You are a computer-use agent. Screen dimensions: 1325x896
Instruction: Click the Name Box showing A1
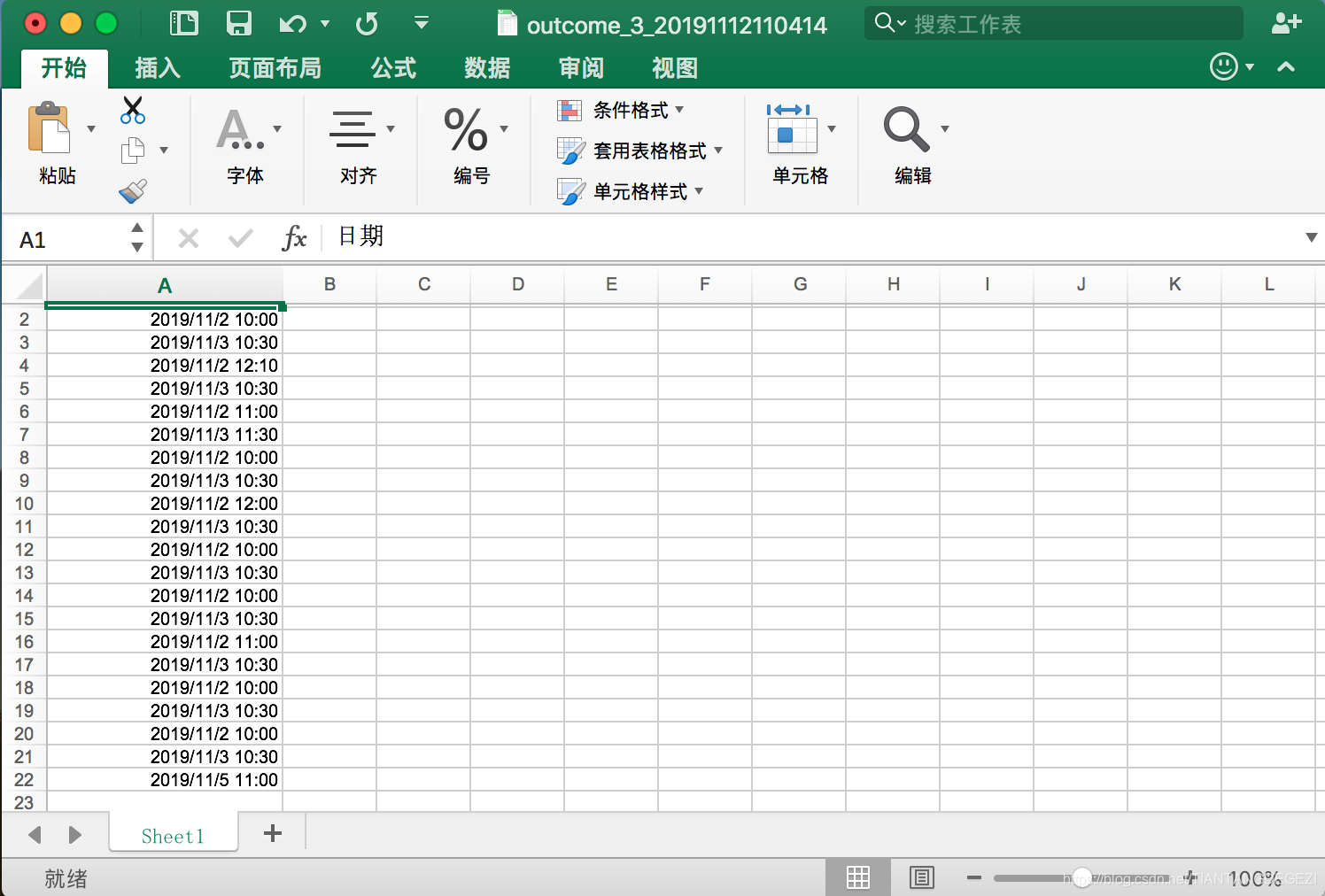coord(66,239)
